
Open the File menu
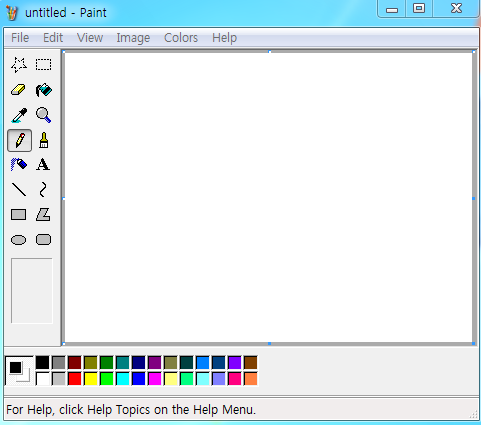20,38
